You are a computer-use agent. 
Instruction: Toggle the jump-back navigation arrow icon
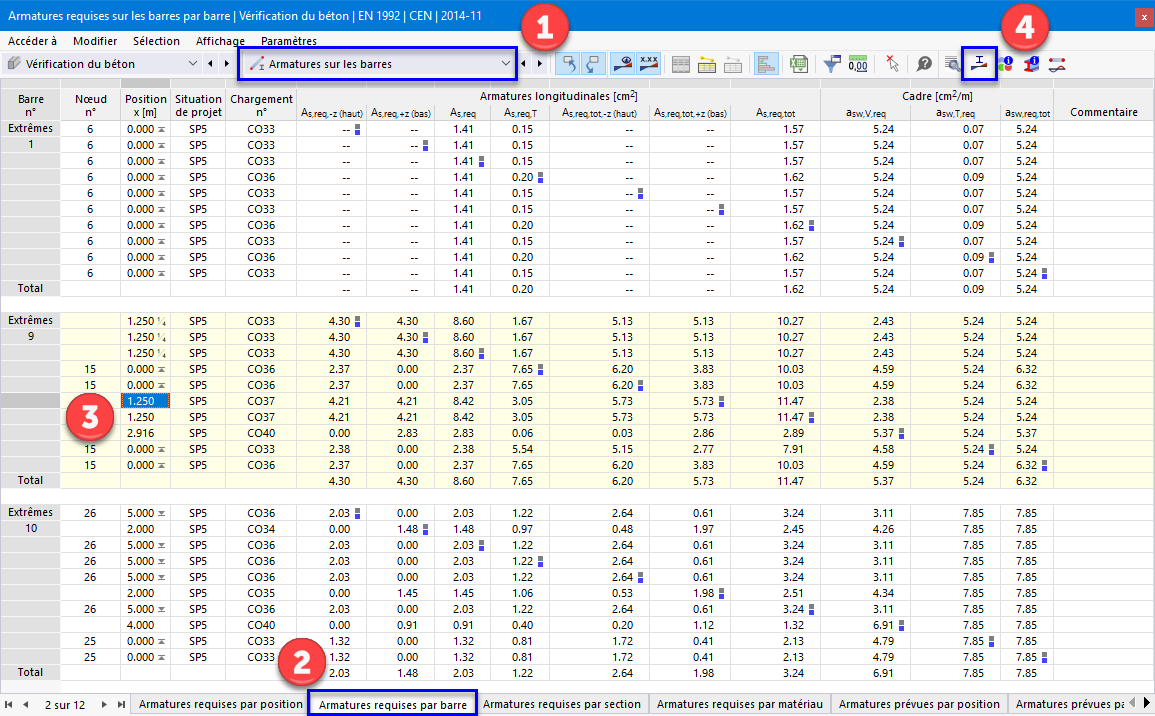point(566,63)
